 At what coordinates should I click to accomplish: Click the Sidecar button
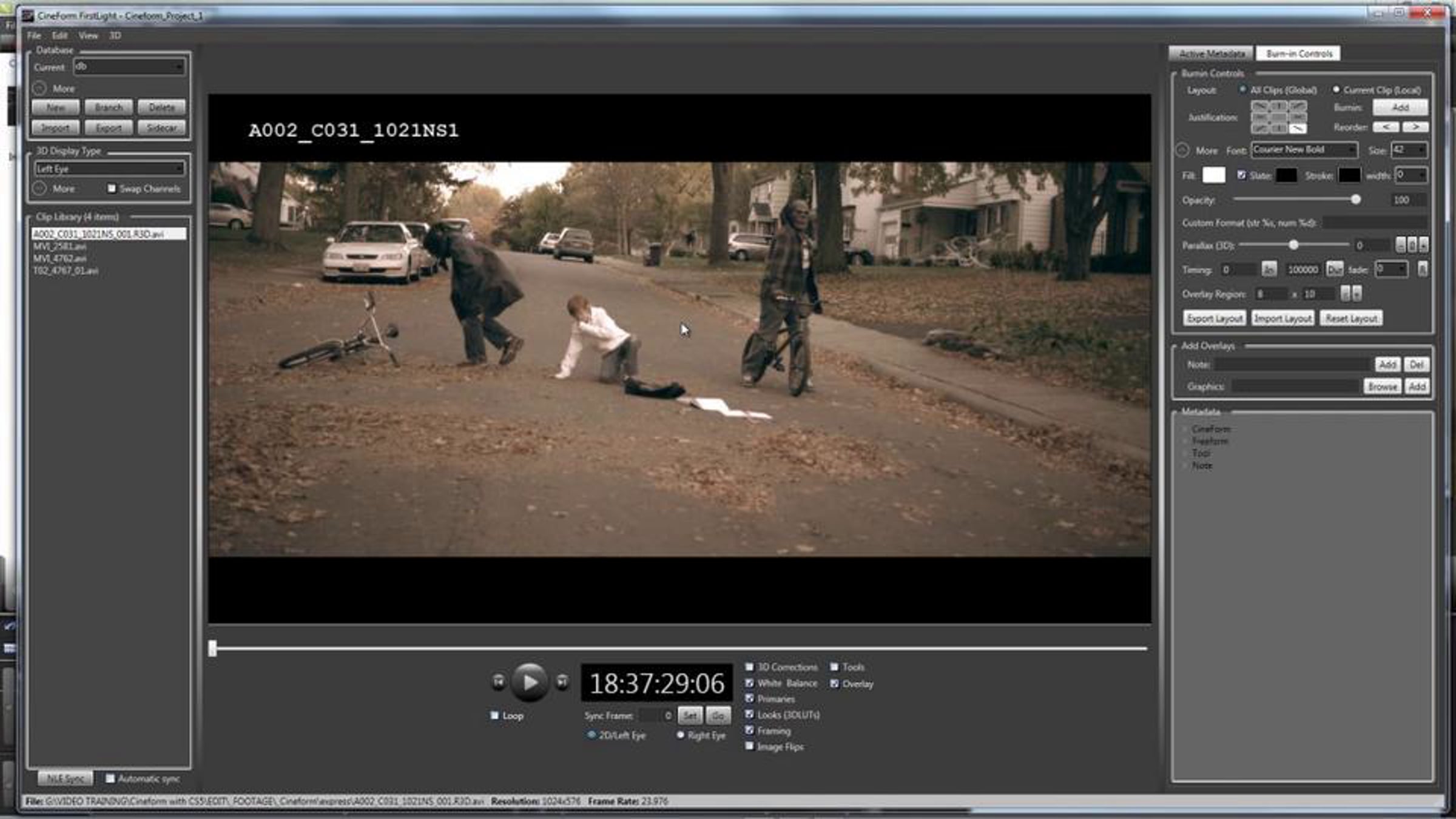coord(161,128)
